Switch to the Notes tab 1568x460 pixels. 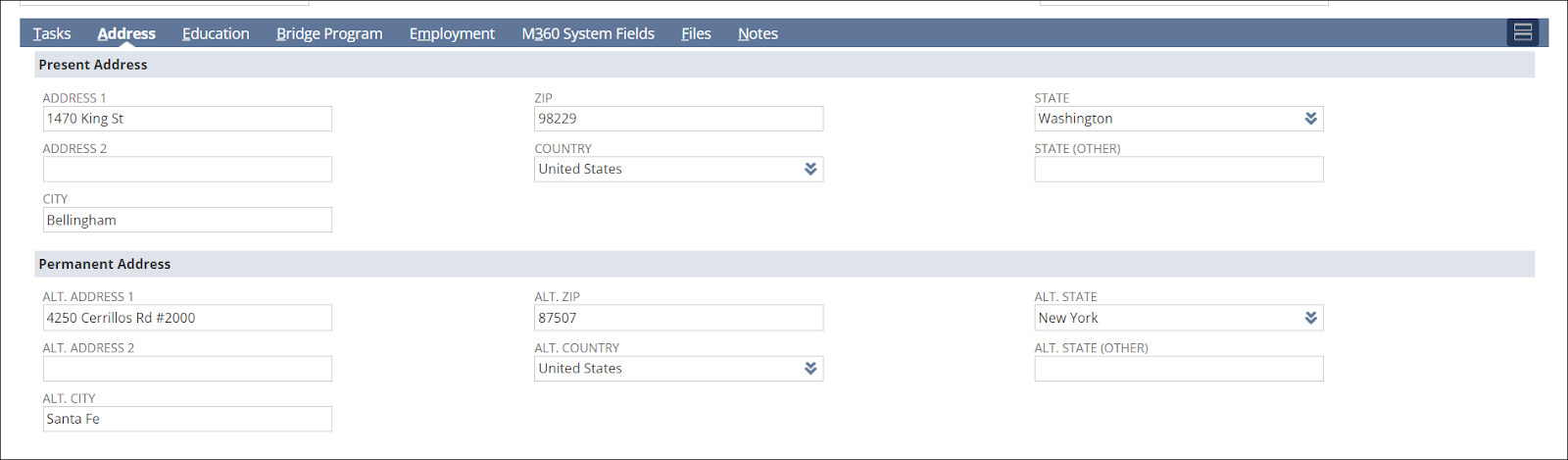click(x=758, y=33)
